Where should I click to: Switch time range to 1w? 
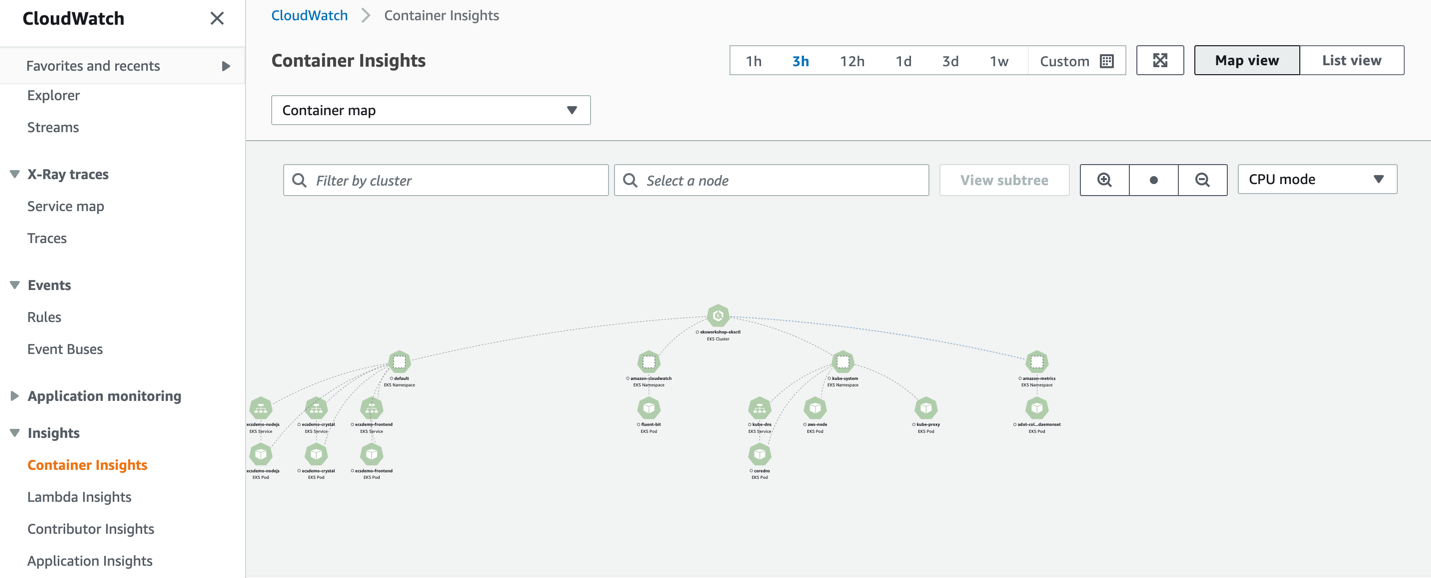(x=999, y=61)
